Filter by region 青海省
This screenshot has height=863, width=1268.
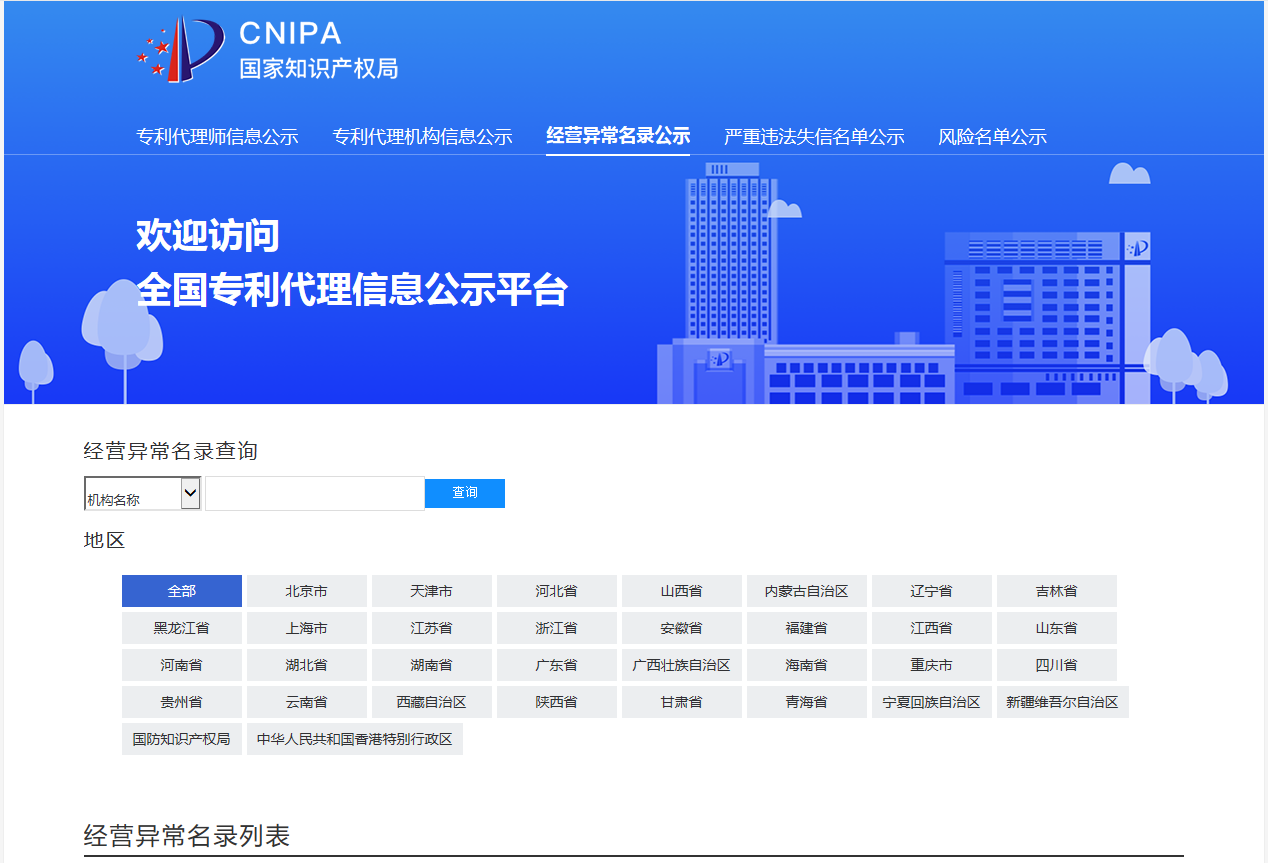coord(807,702)
